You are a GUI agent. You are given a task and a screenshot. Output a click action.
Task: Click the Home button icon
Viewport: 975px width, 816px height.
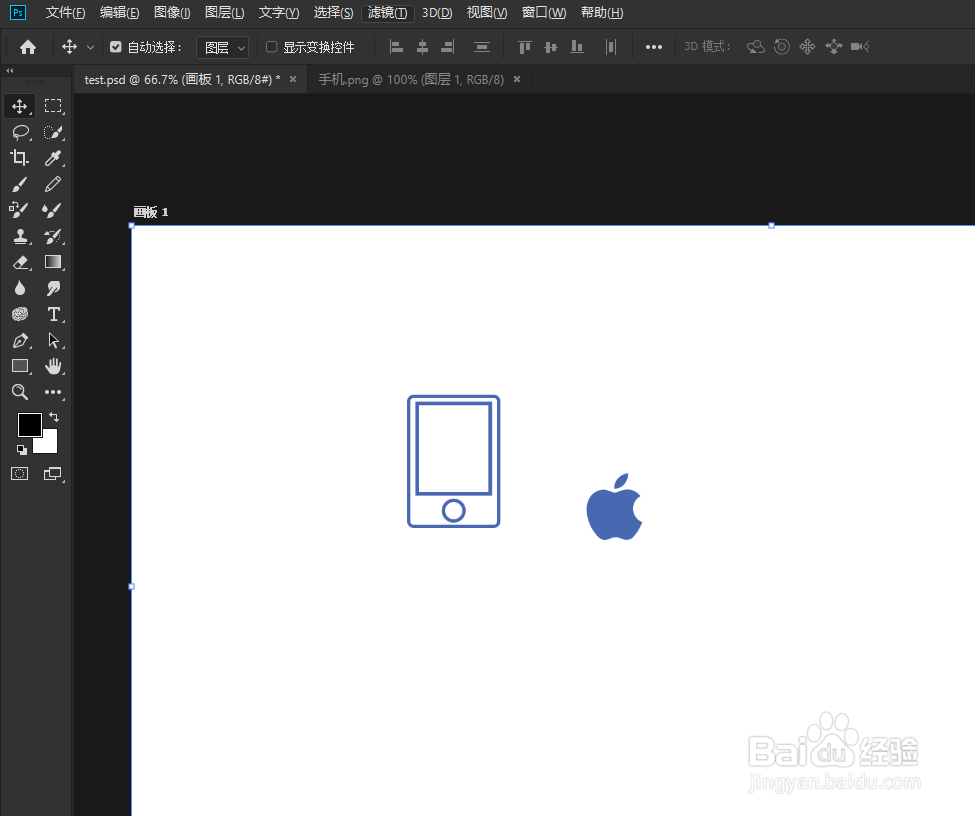28,47
